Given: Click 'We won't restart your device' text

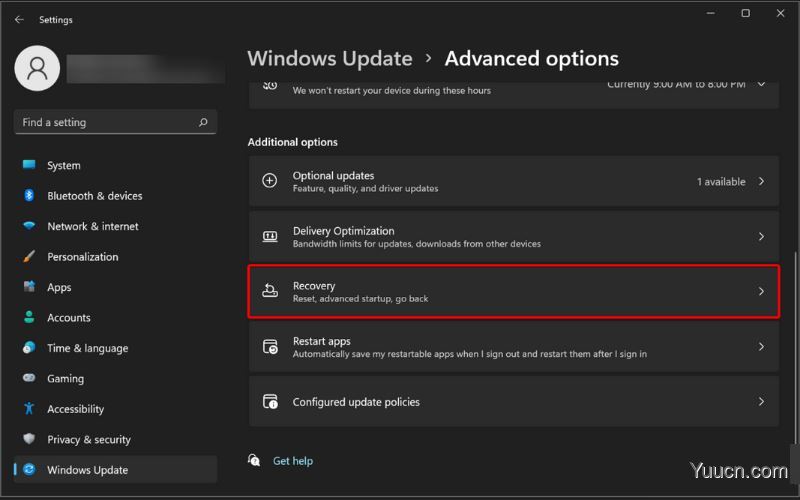Looking at the screenshot, I should click(x=392, y=90).
